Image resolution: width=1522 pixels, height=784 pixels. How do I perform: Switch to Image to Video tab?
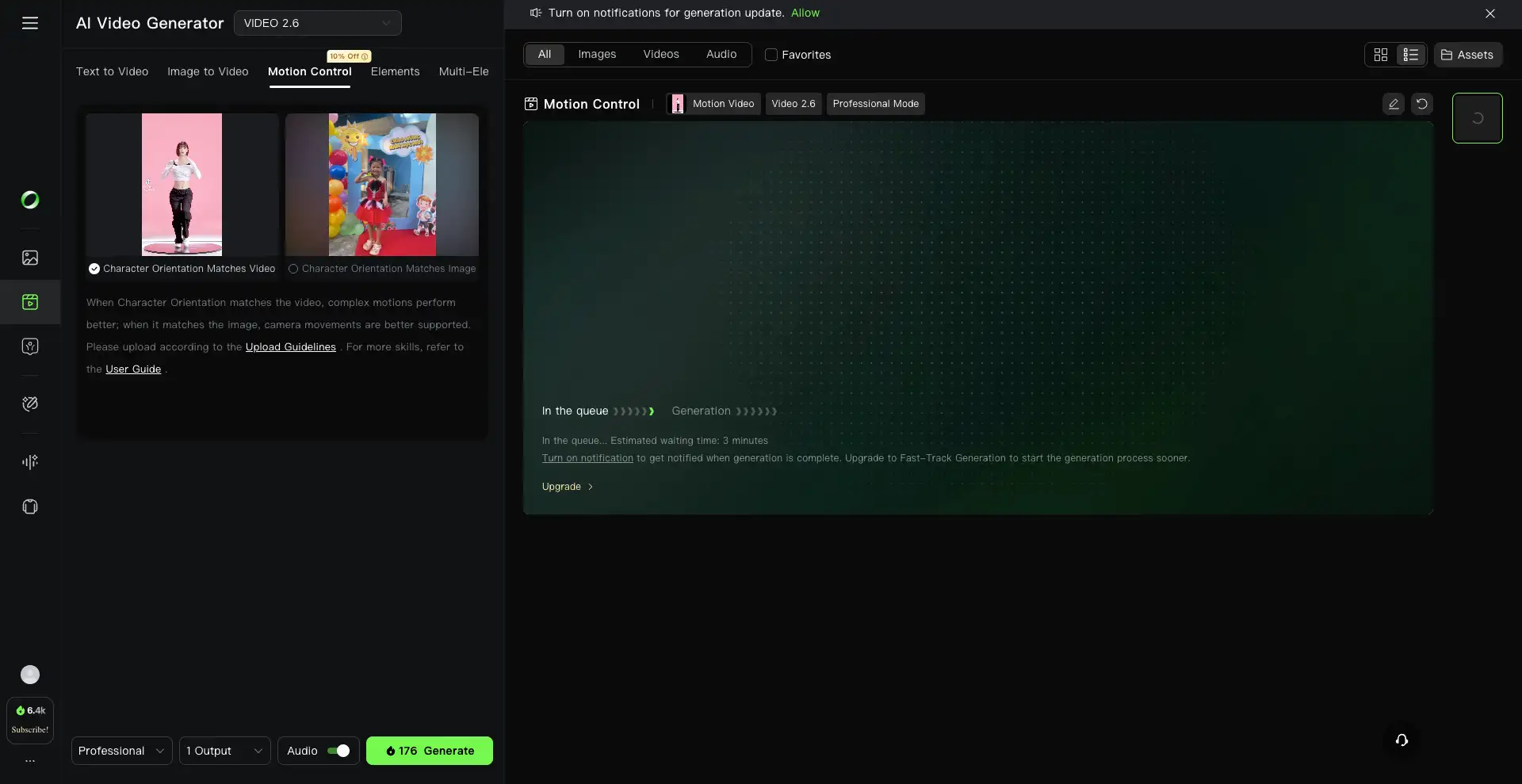click(x=208, y=71)
